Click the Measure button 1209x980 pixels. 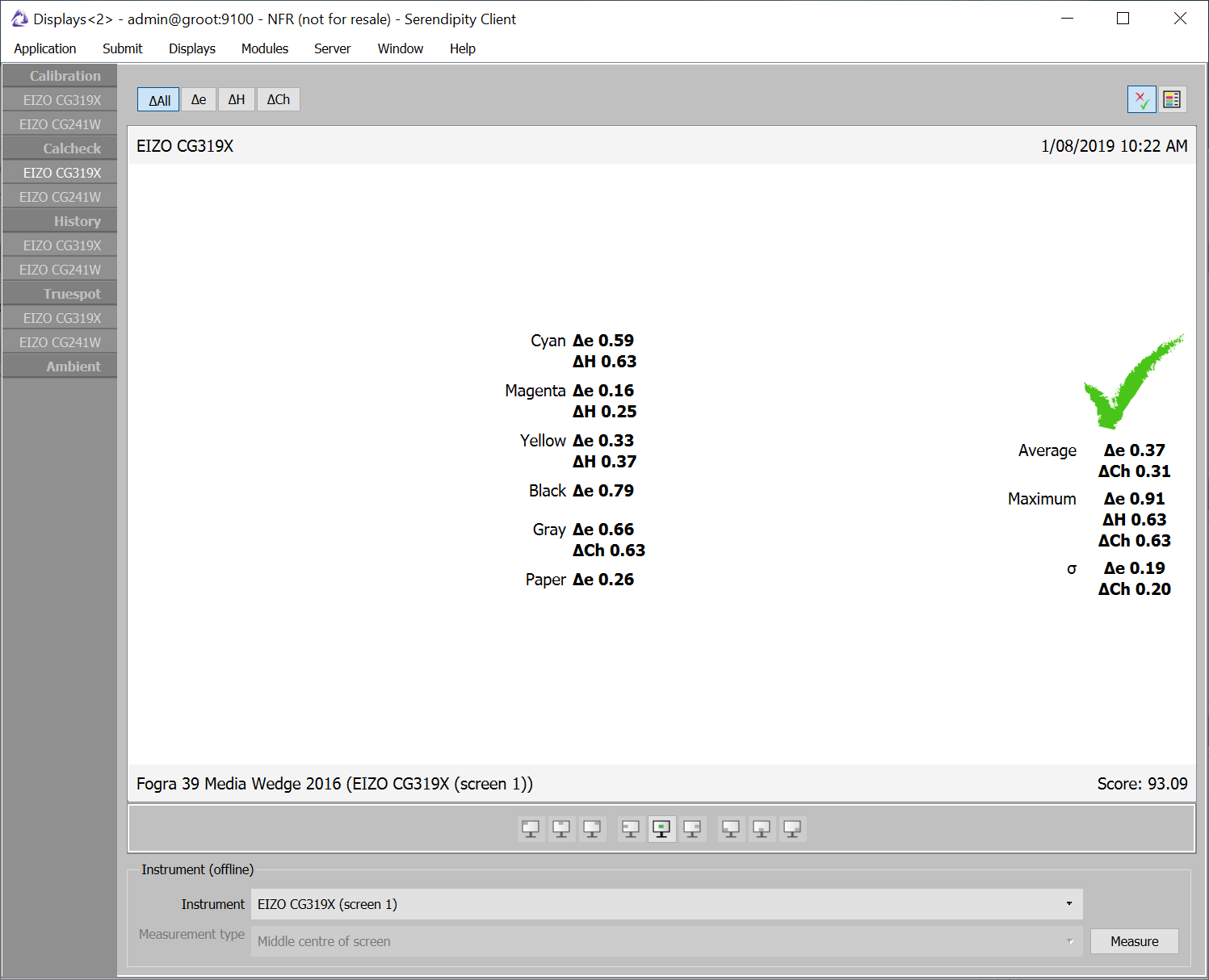click(x=1135, y=941)
